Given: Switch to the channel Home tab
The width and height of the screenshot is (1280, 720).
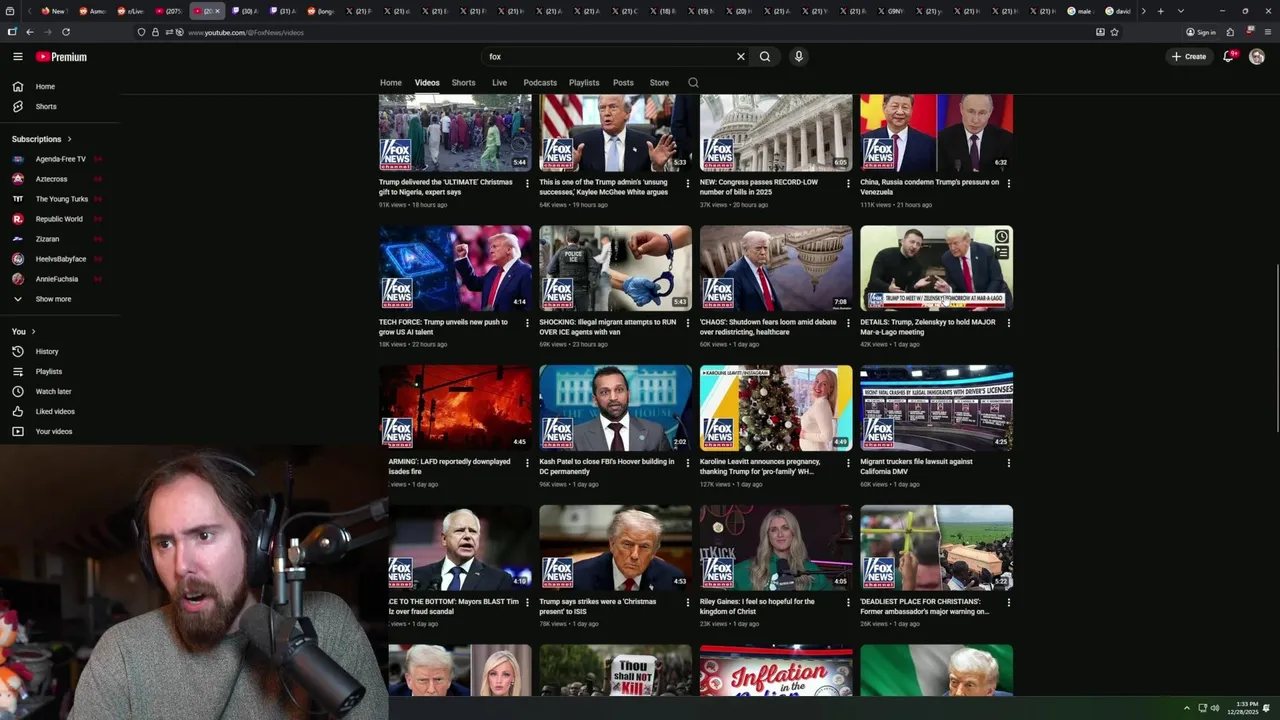Looking at the screenshot, I should (391, 83).
